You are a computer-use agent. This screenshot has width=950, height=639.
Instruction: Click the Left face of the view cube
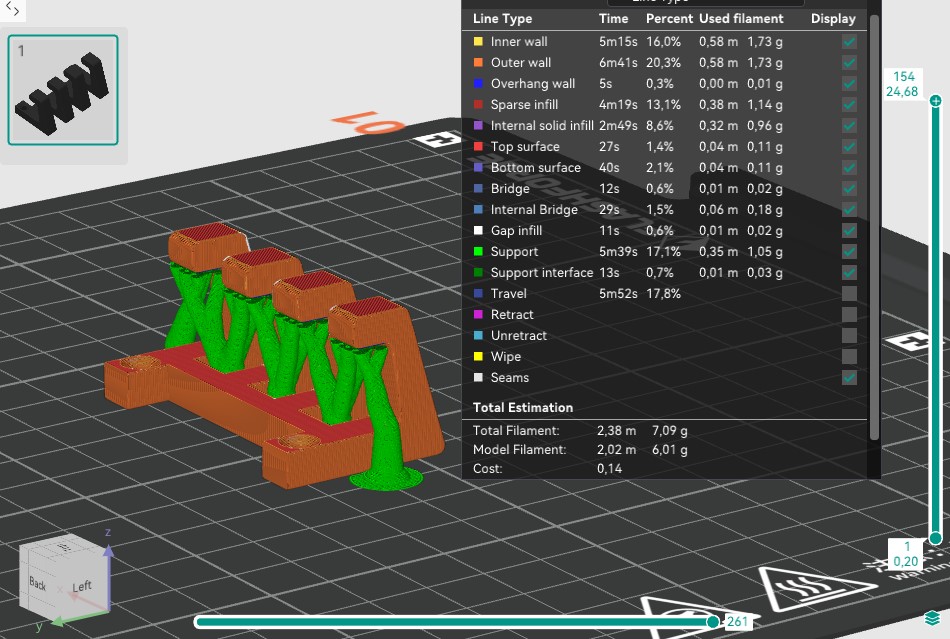coord(82,586)
